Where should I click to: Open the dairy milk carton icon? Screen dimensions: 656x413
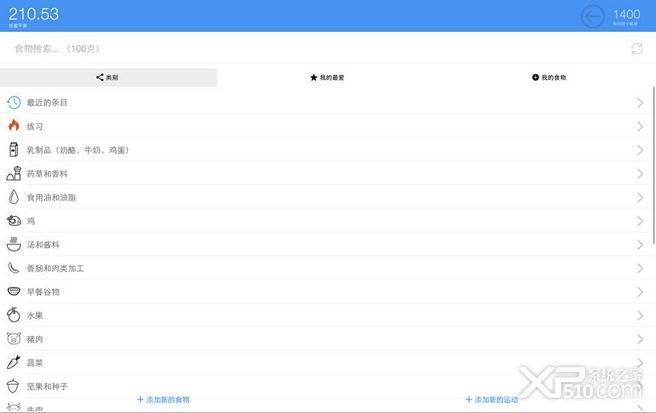(14, 149)
